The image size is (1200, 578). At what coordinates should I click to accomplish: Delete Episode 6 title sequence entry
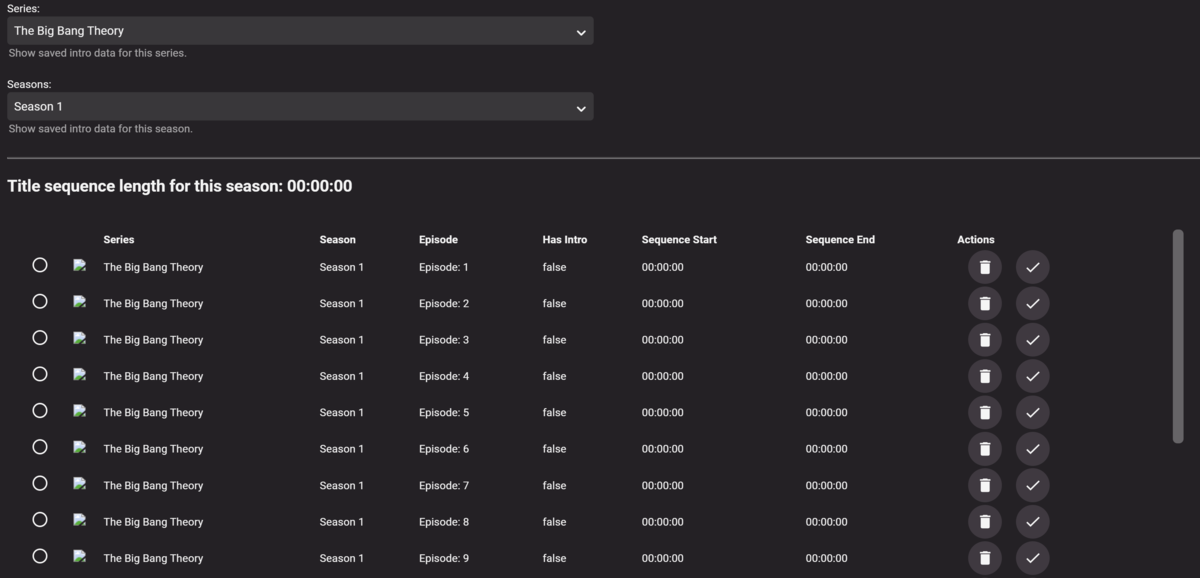pyautogui.click(x=984, y=449)
